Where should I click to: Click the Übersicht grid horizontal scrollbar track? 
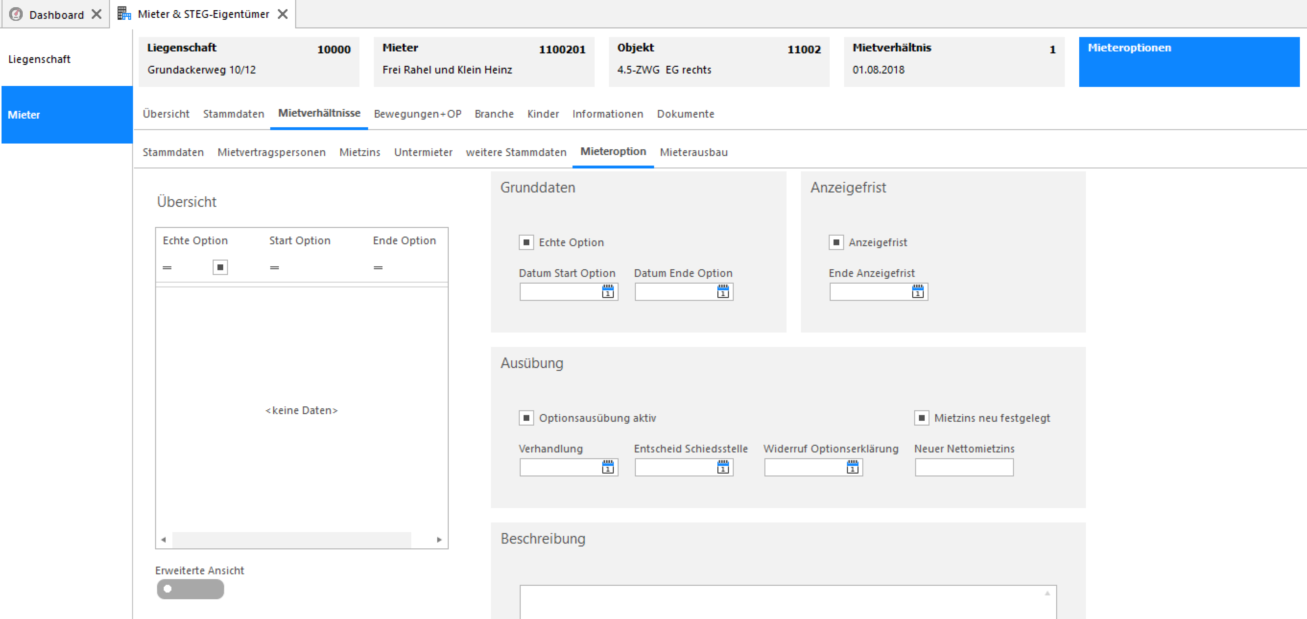(x=291, y=540)
